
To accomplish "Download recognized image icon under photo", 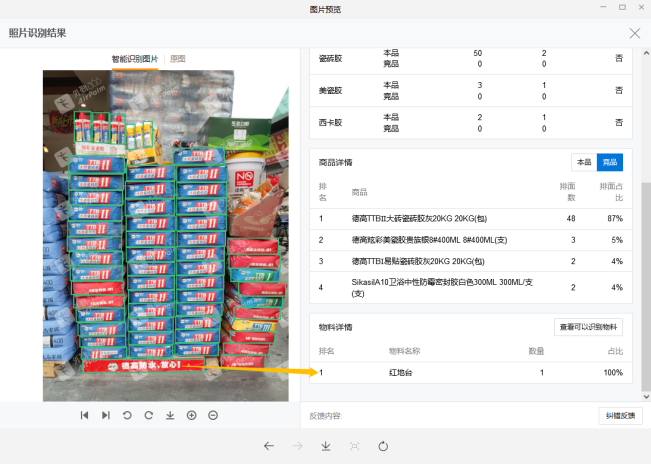I will coord(170,415).
